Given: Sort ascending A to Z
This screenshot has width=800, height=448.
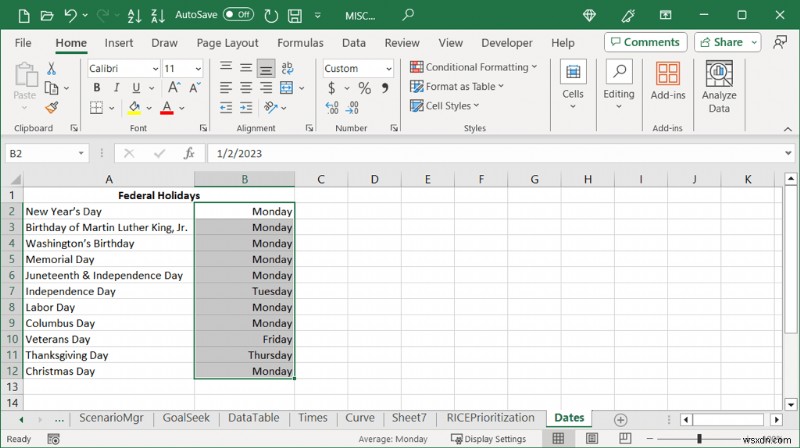Looking at the screenshot, I should pos(134,16).
